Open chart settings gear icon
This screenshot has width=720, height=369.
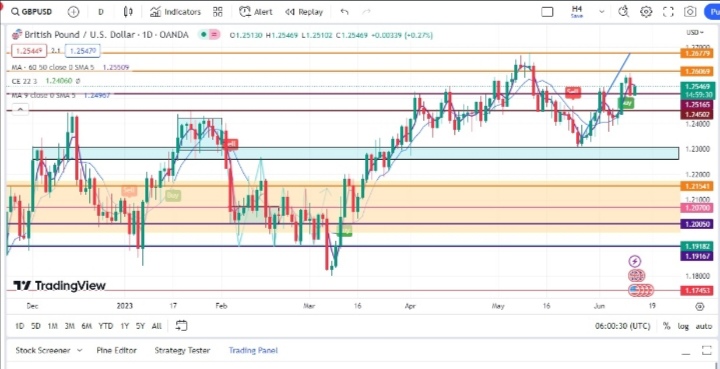646,12
